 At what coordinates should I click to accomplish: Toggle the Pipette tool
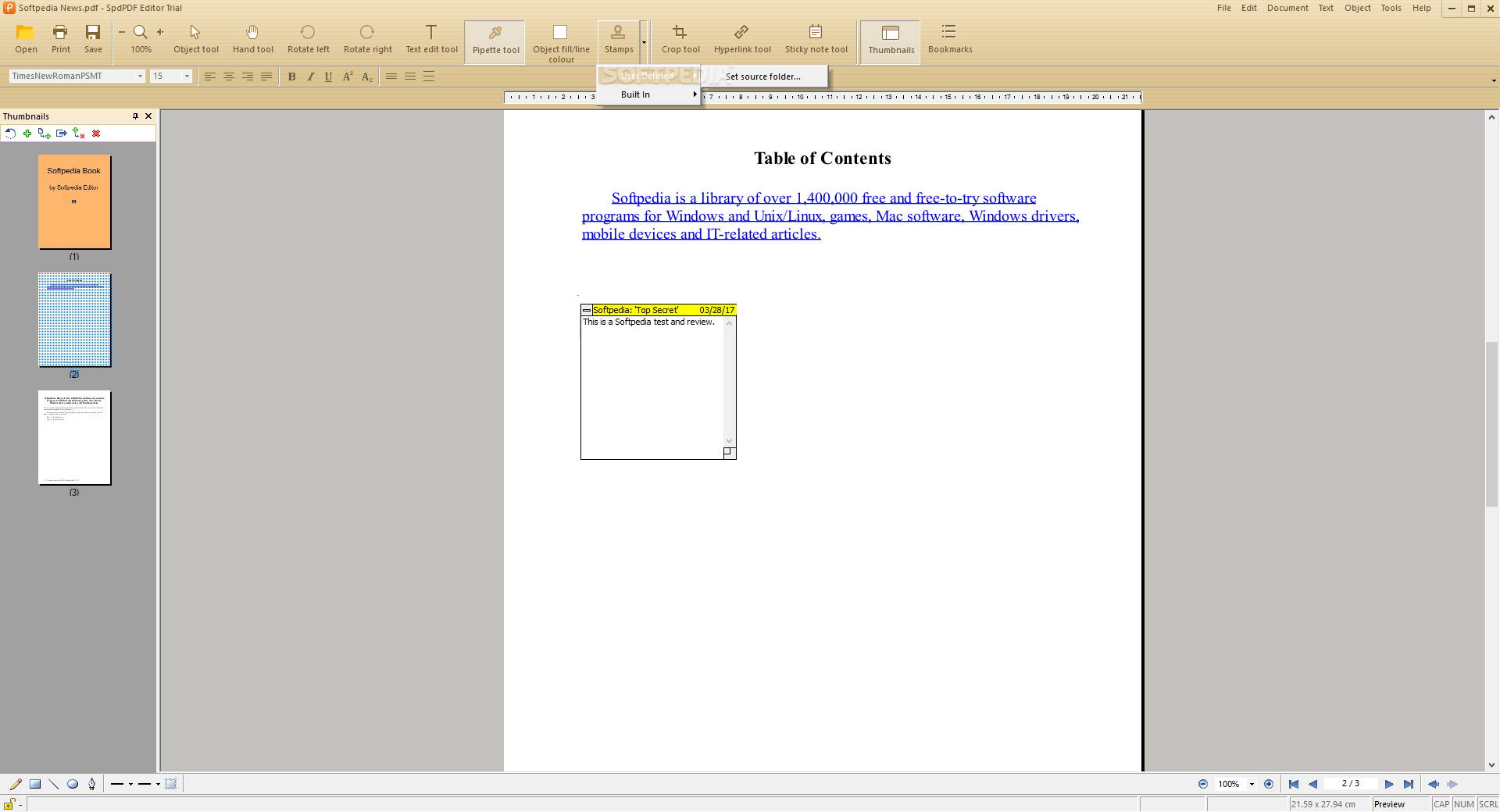pos(495,41)
